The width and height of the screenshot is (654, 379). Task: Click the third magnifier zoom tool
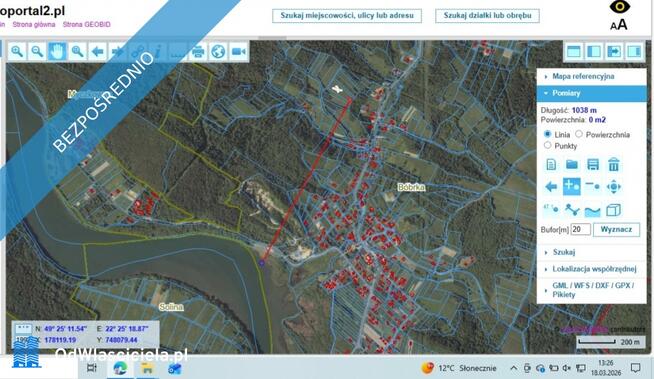coord(77,51)
